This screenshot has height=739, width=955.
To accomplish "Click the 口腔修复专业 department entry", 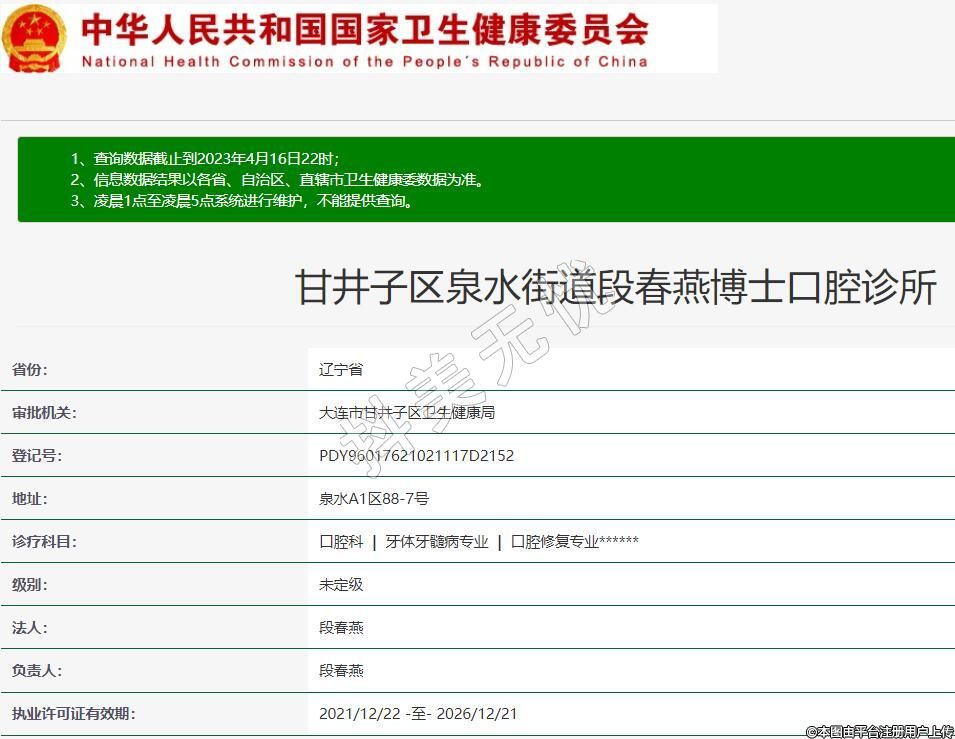I will 555,542.
